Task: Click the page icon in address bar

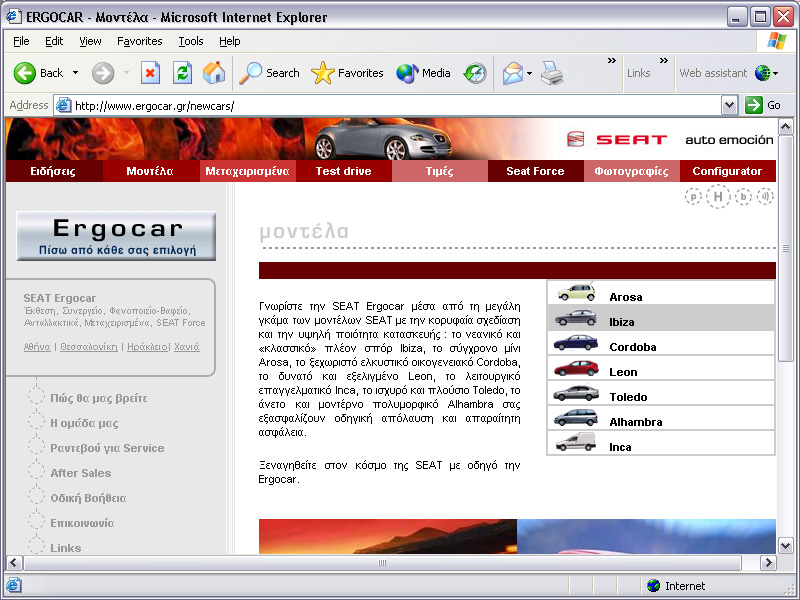Action: (x=63, y=106)
